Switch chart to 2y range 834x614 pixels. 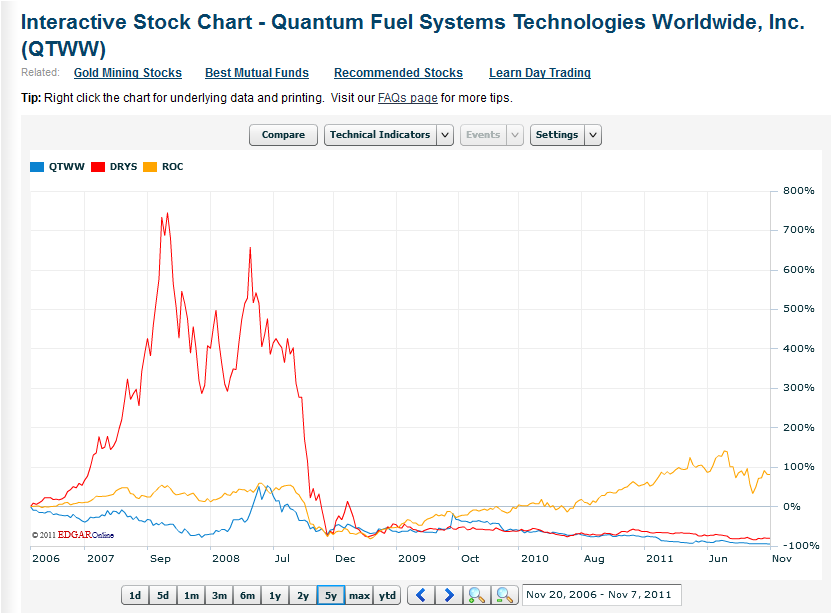click(303, 595)
